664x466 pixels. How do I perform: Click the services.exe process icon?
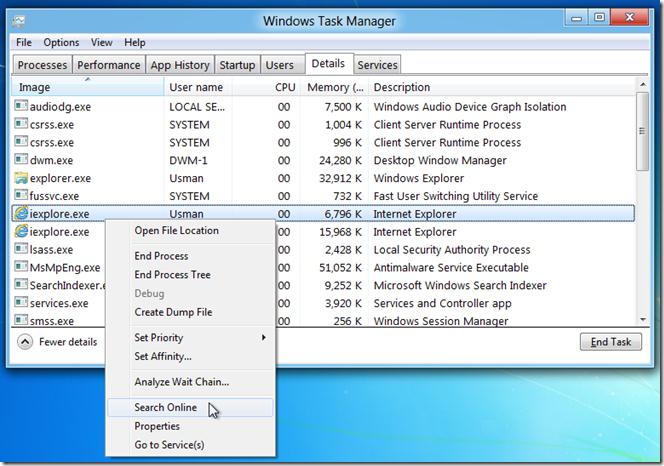pos(21,302)
